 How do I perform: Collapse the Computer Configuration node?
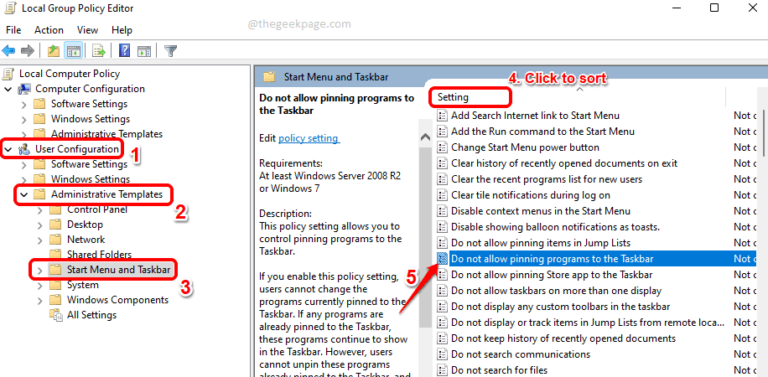(x=8, y=89)
